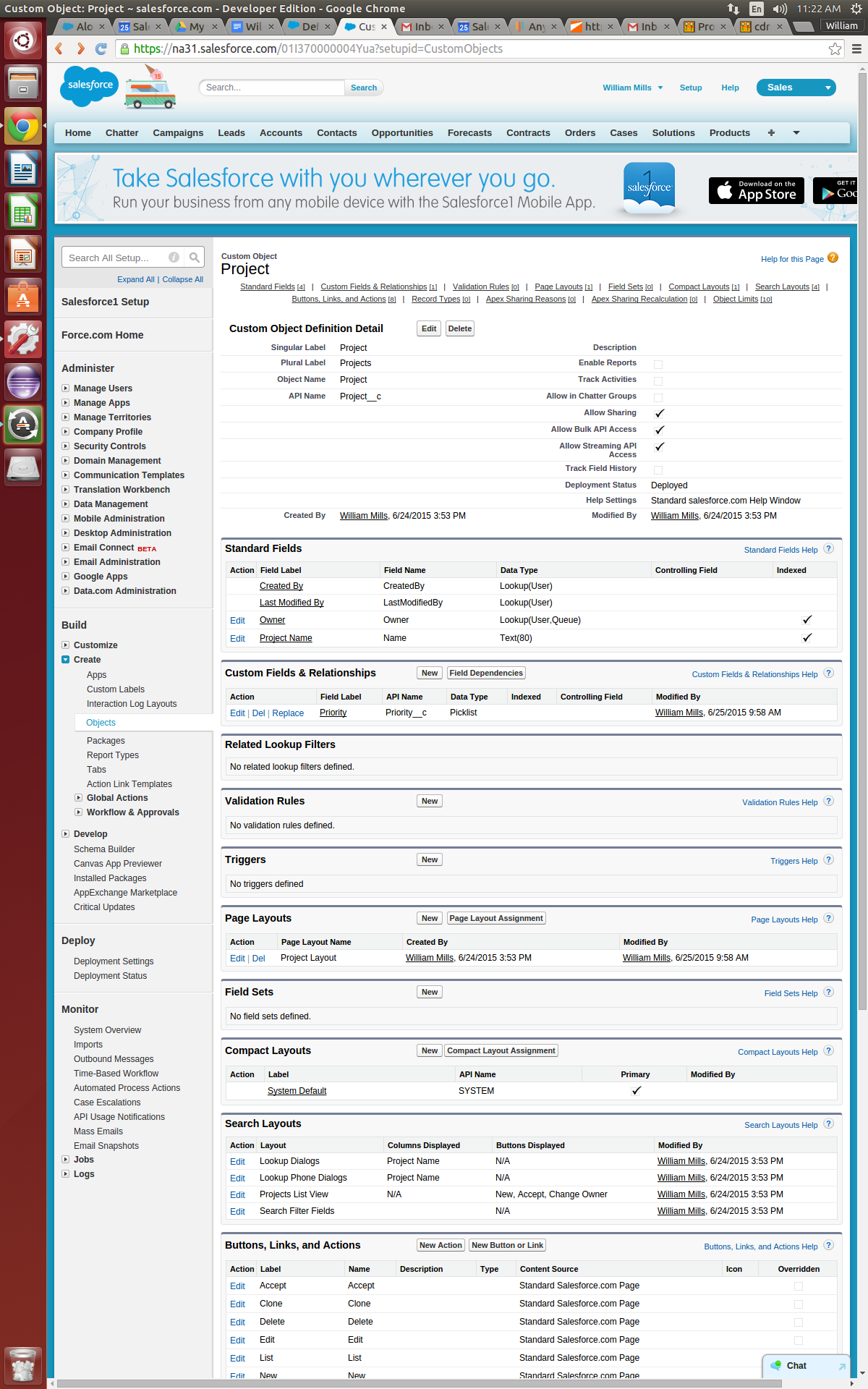Screen dimensions: 868x1389
Task: Switch to the Accounts tab
Action: (281, 133)
